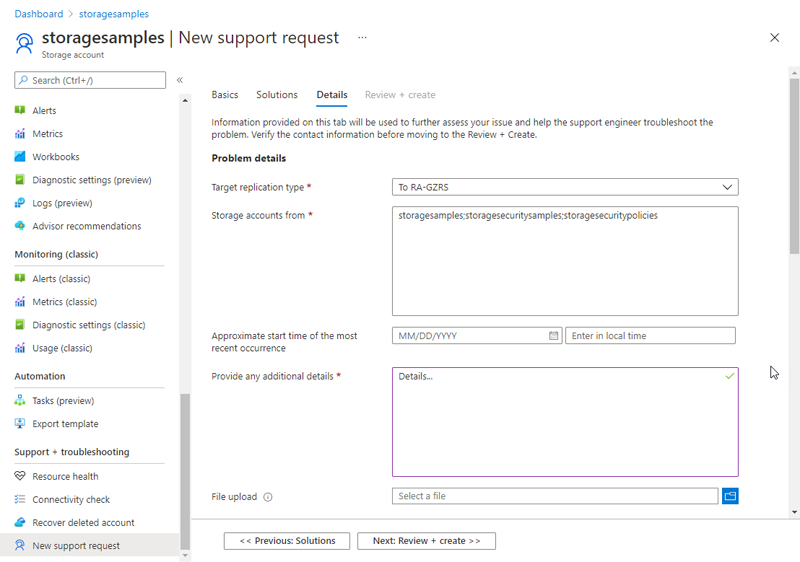
Task: Click the additional details text area
Action: click(565, 422)
